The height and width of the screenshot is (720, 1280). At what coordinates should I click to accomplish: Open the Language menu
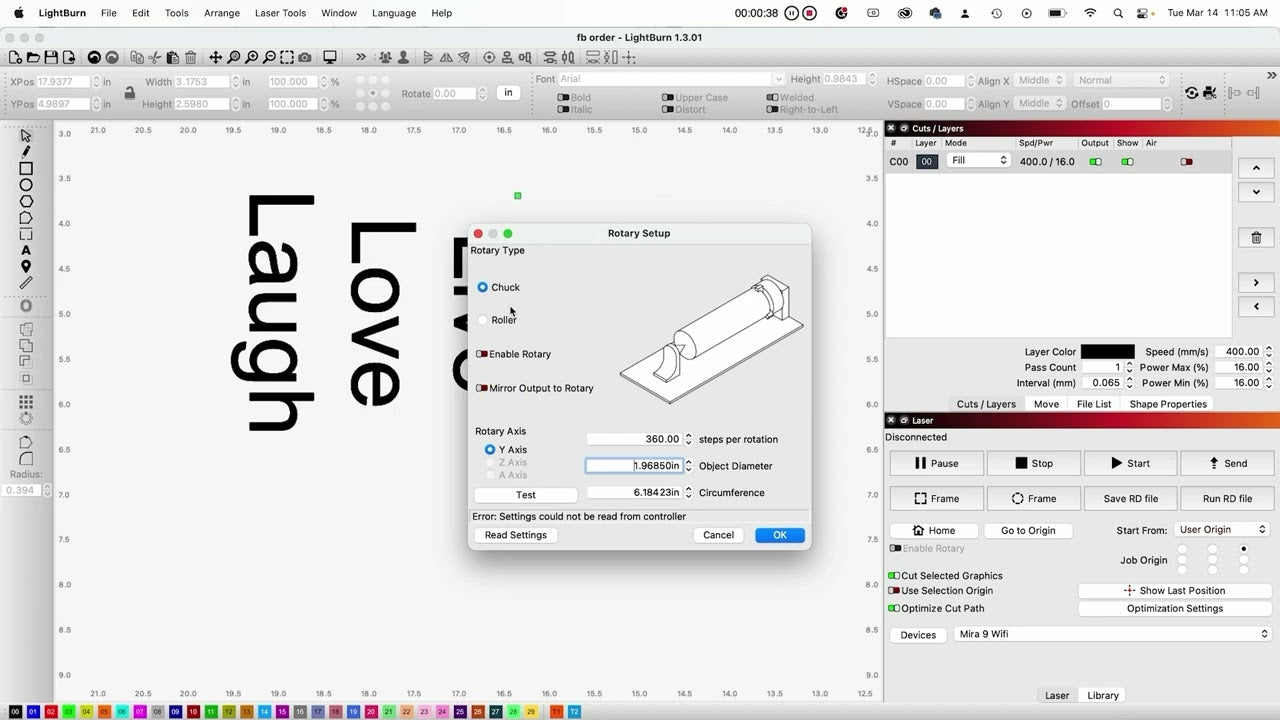(393, 13)
